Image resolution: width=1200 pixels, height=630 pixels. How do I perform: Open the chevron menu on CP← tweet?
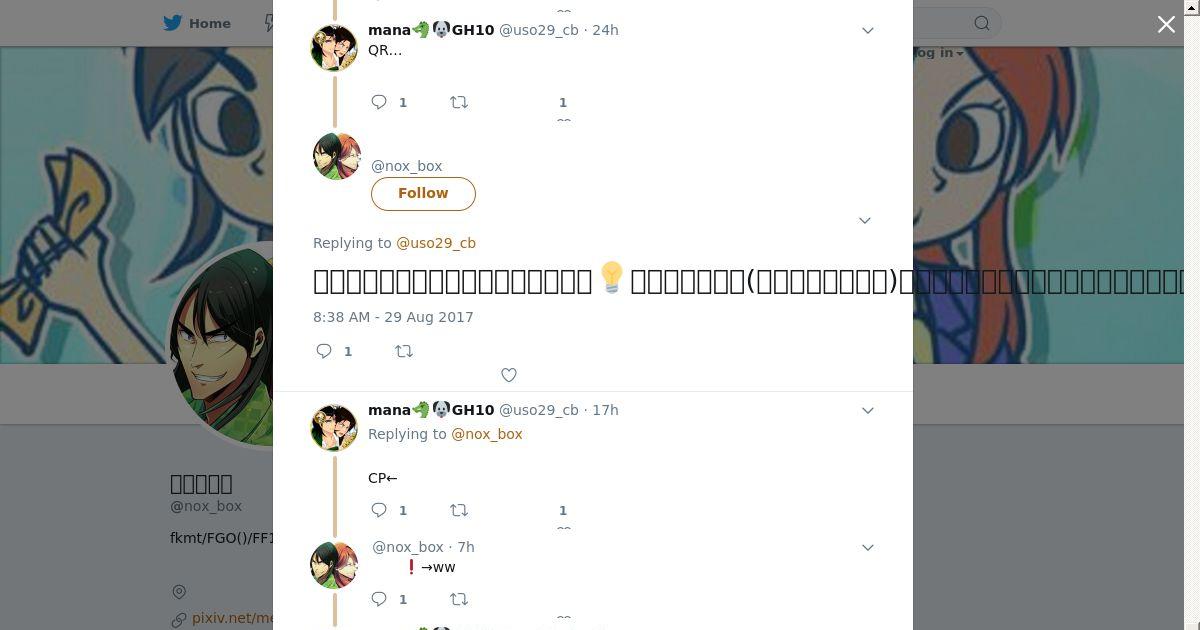(868, 410)
